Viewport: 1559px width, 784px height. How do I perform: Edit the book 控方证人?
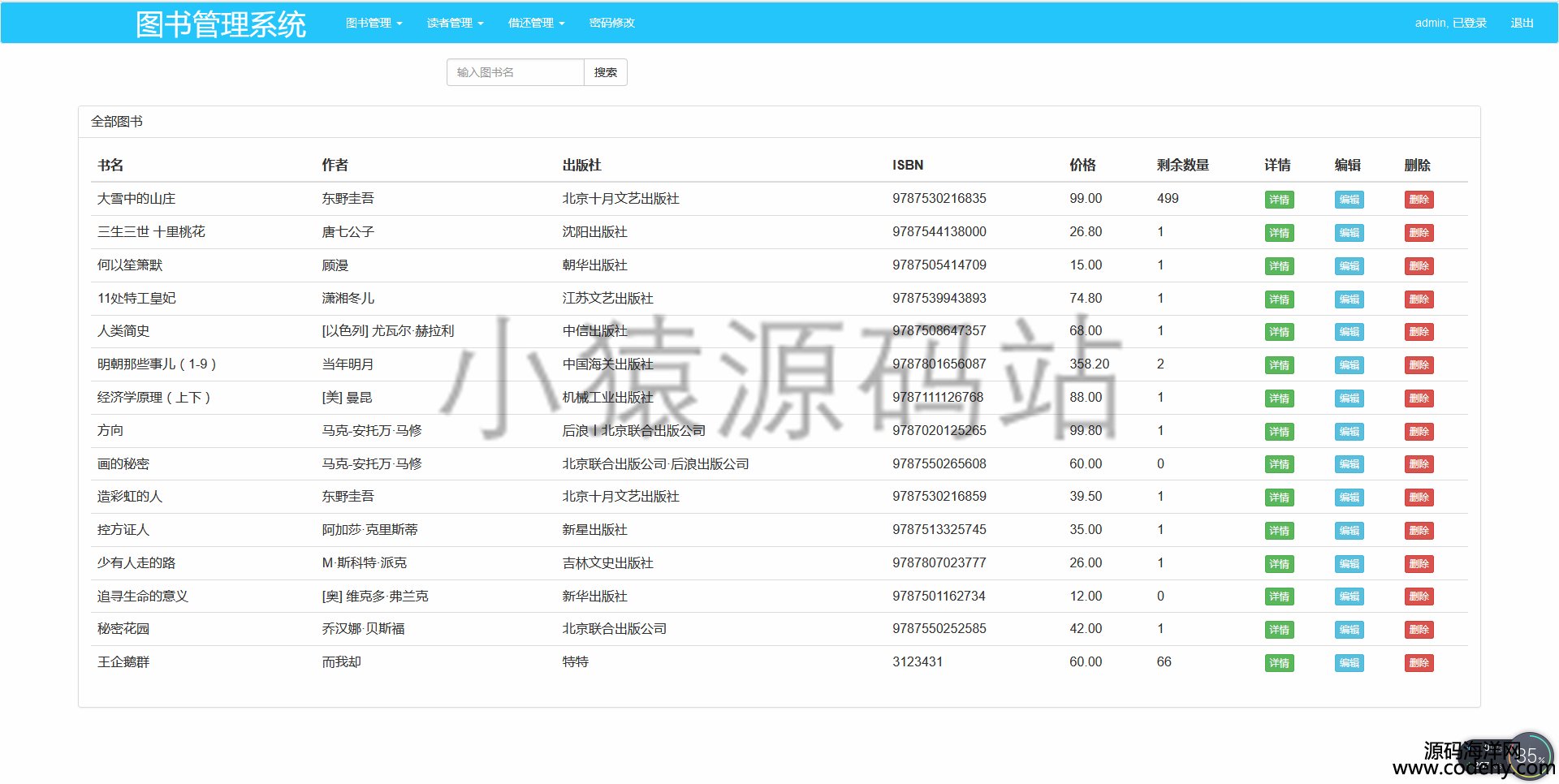pos(1349,531)
